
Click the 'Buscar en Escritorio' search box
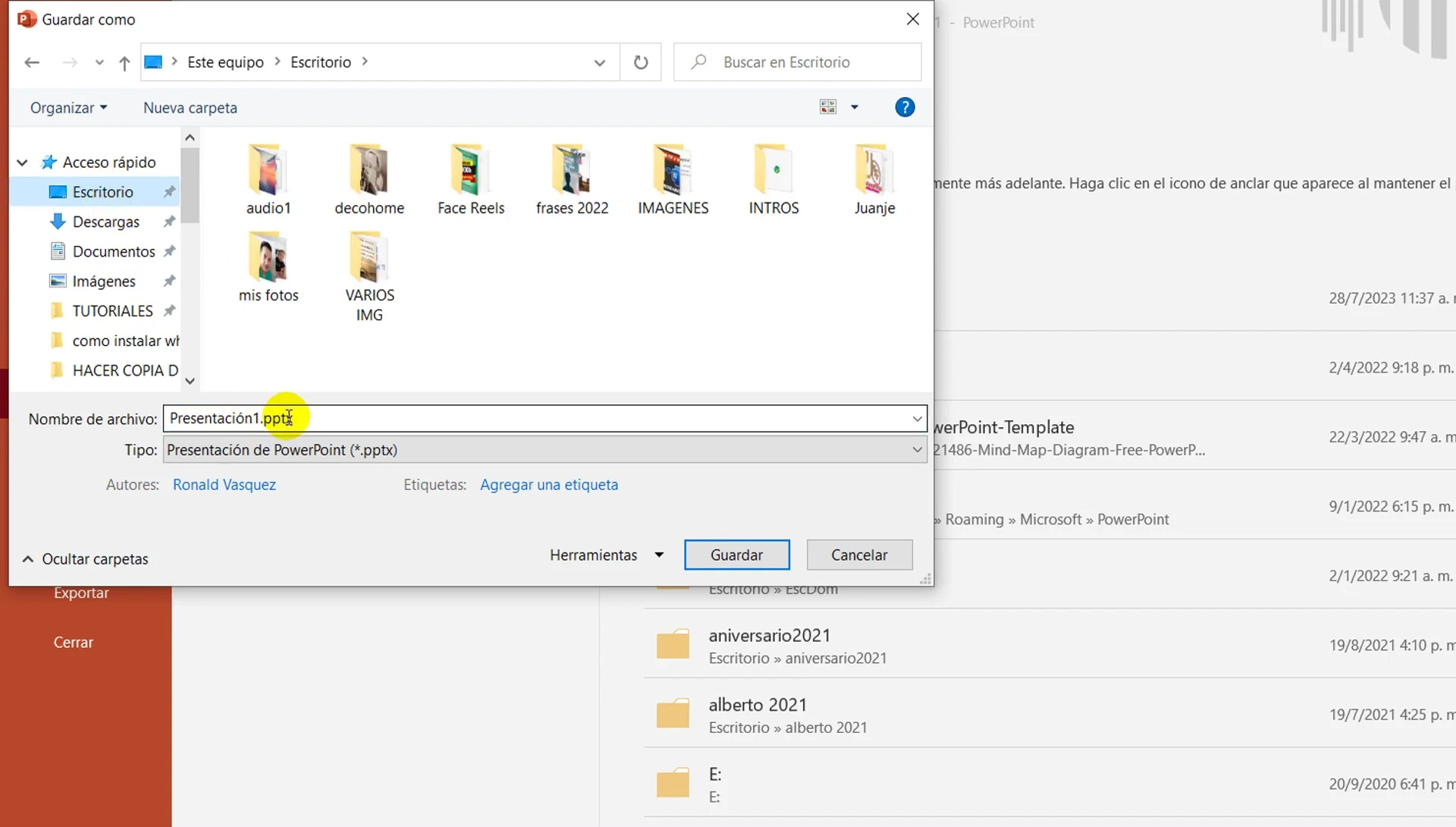click(x=798, y=62)
